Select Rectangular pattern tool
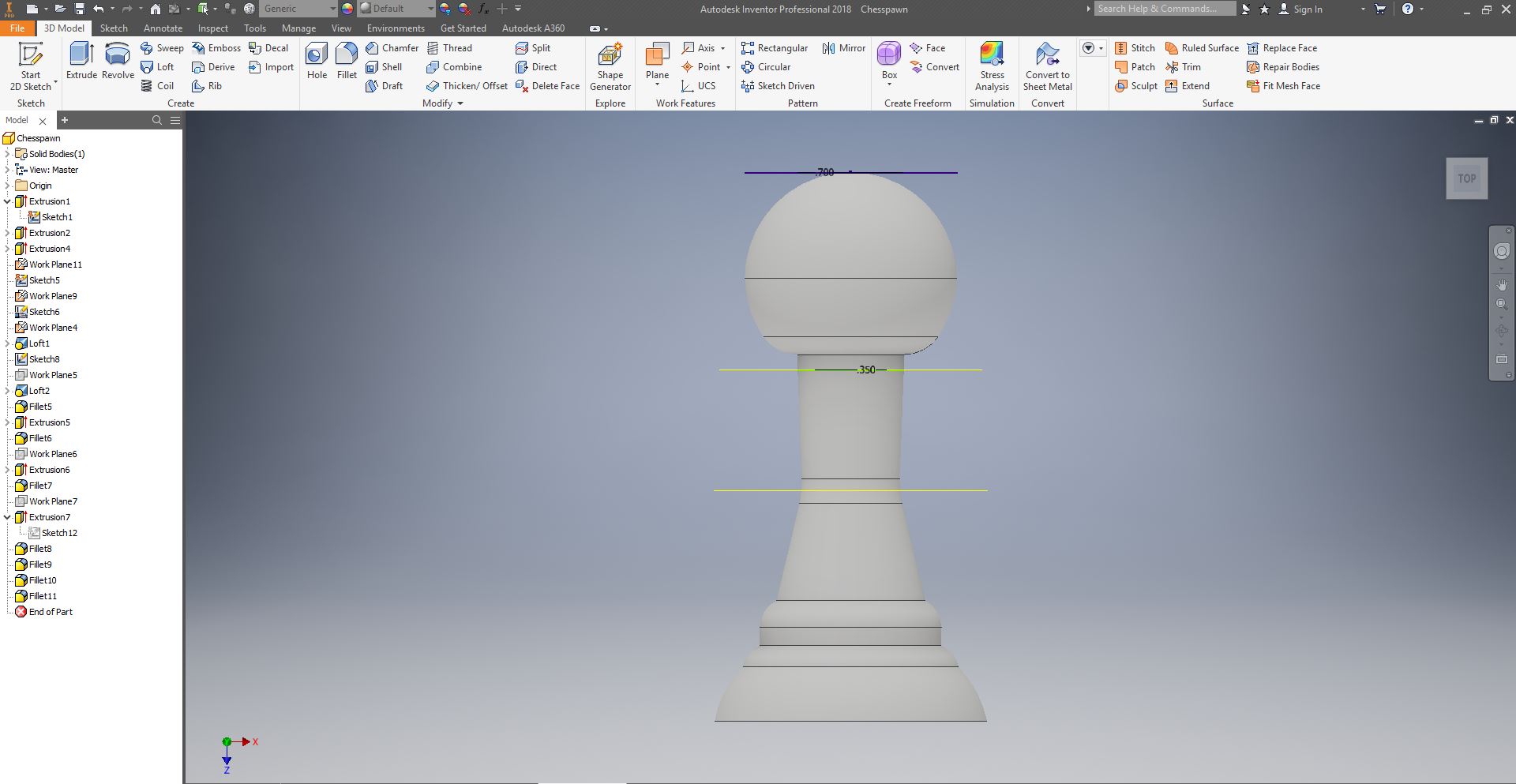The width and height of the screenshot is (1516, 784). [775, 48]
